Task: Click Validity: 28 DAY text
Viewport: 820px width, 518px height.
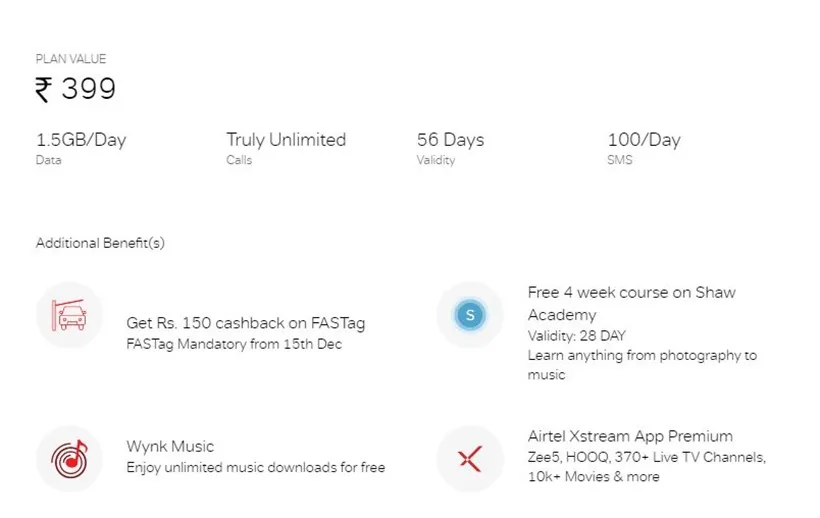Action: click(576, 336)
